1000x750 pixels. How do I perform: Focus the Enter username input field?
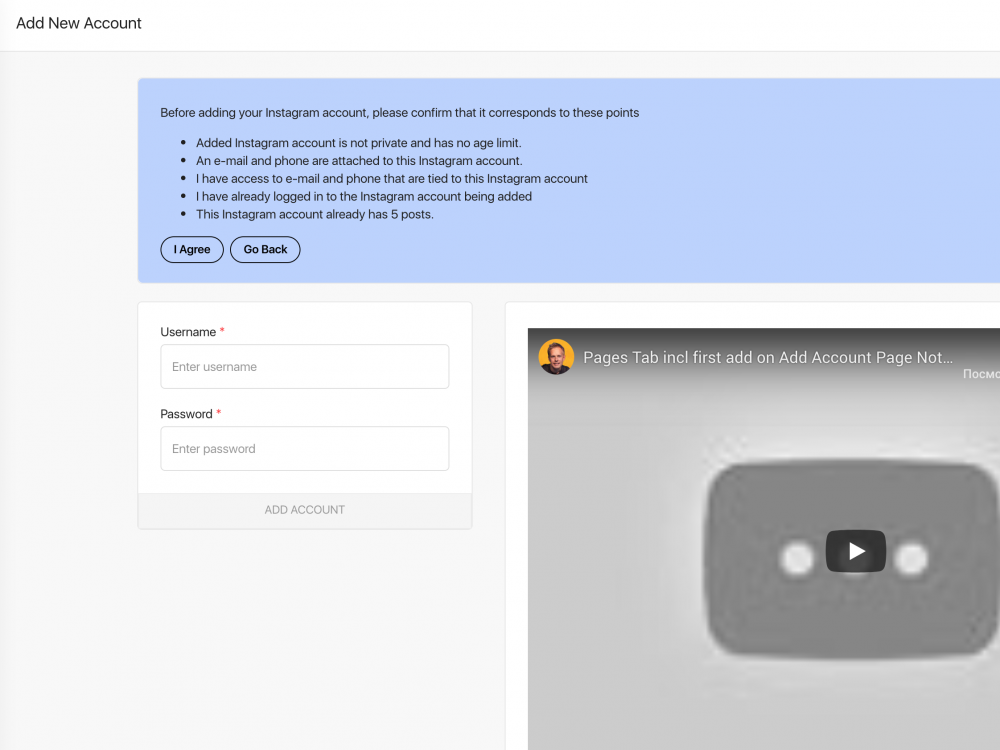point(304,367)
